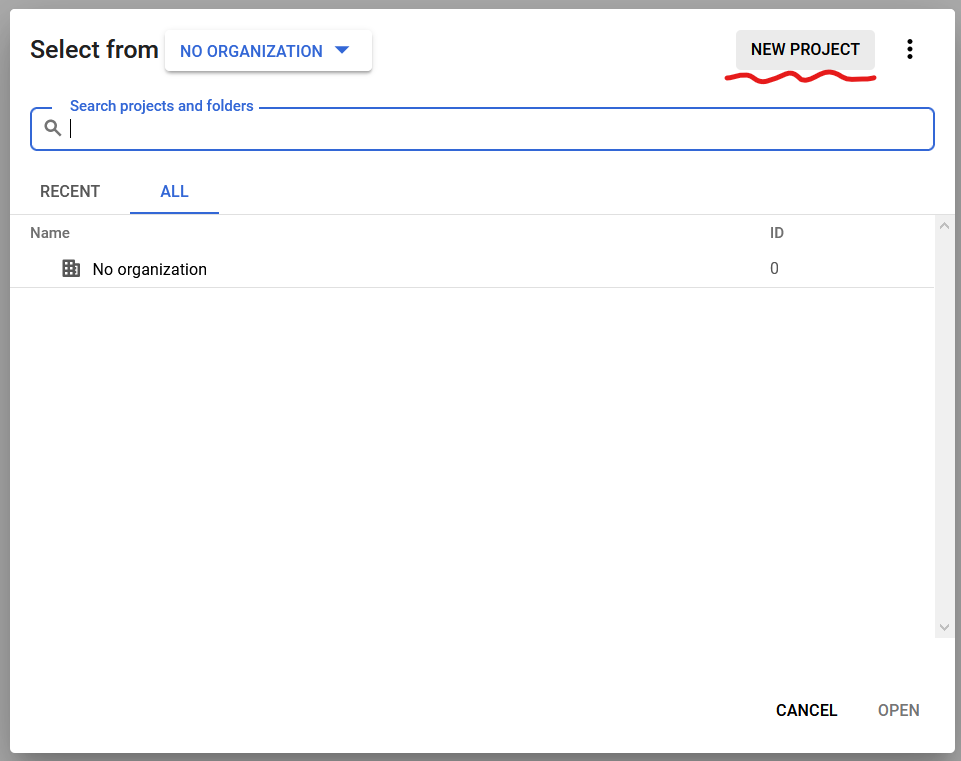961x761 pixels.
Task: Click the ID column header
Action: click(x=776, y=233)
